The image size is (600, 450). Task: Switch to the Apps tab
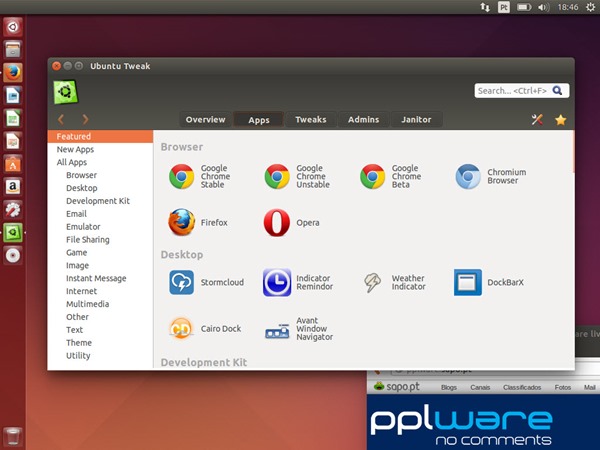[x=259, y=119]
